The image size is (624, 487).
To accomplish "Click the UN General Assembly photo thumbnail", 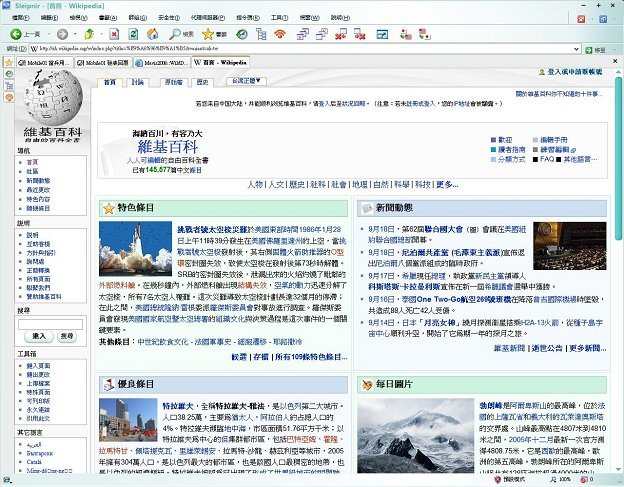I will click(569, 246).
